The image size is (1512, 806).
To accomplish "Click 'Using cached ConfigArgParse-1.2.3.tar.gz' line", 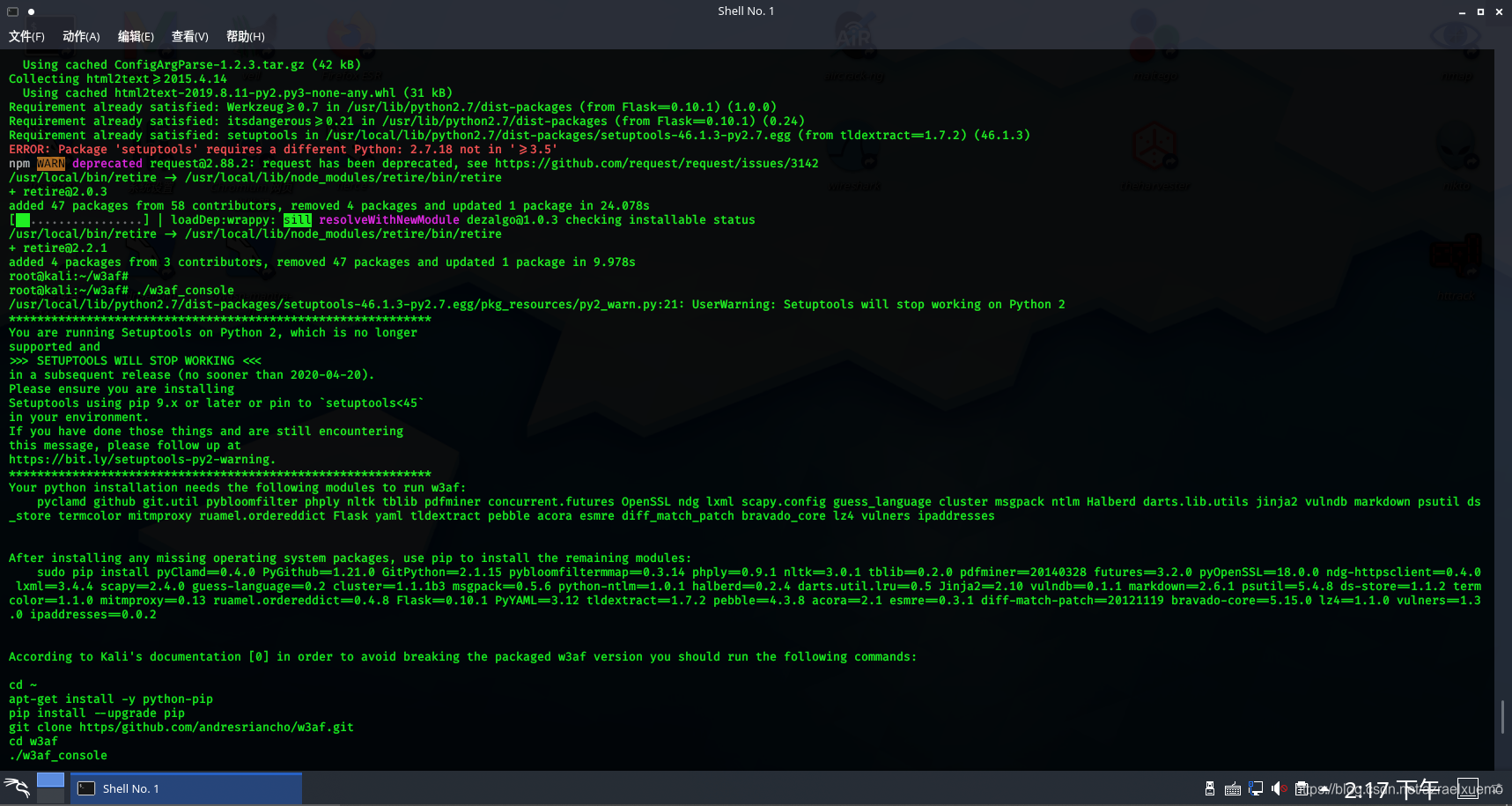I will pos(192,64).
